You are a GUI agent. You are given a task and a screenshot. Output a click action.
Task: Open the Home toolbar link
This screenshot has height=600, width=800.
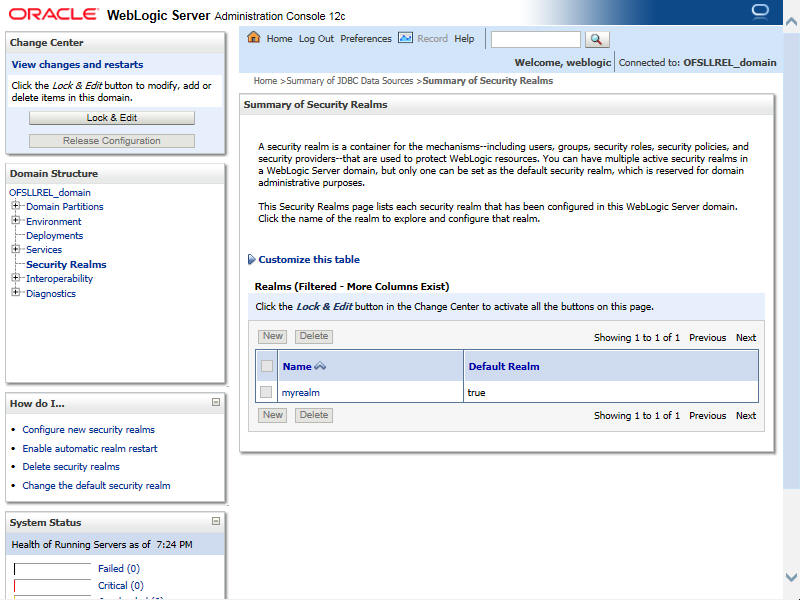(279, 39)
